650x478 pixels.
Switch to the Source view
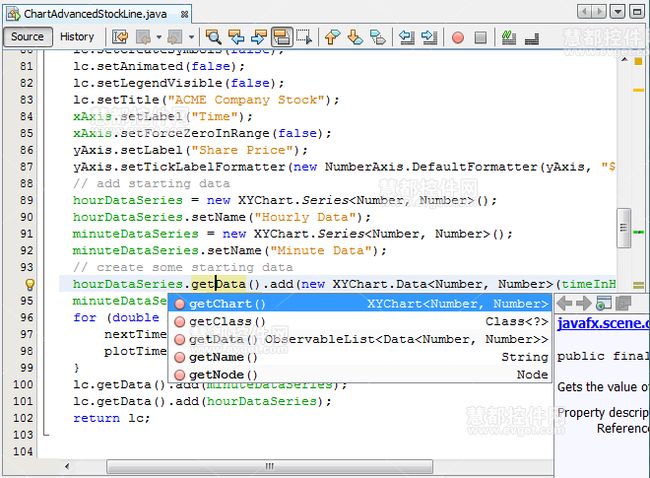27,37
